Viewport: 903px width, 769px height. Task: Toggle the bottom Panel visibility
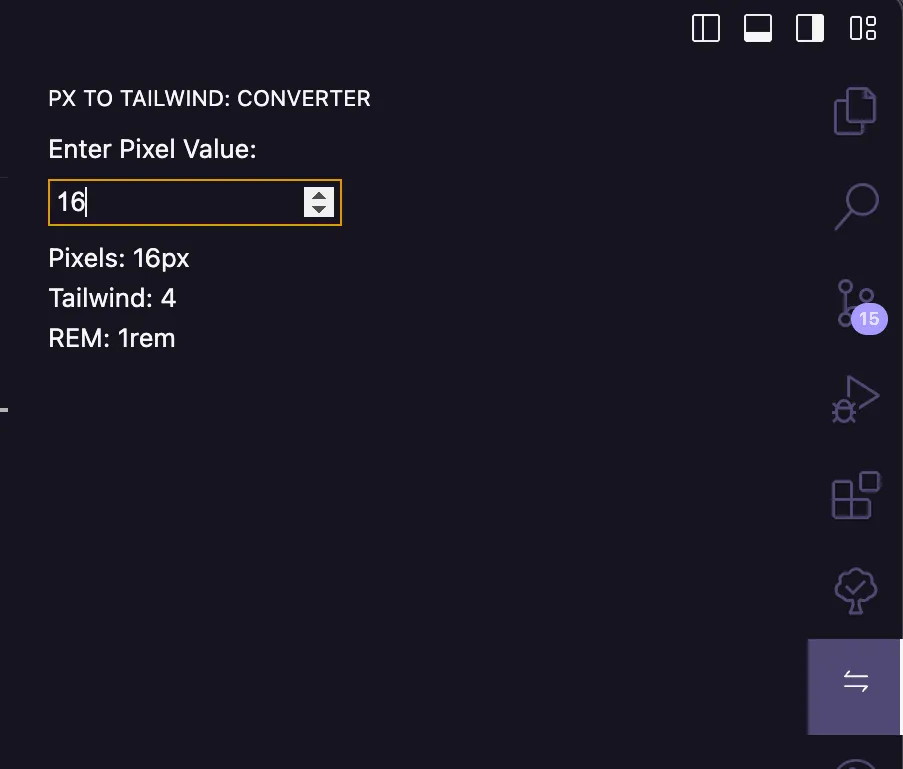(x=757, y=28)
